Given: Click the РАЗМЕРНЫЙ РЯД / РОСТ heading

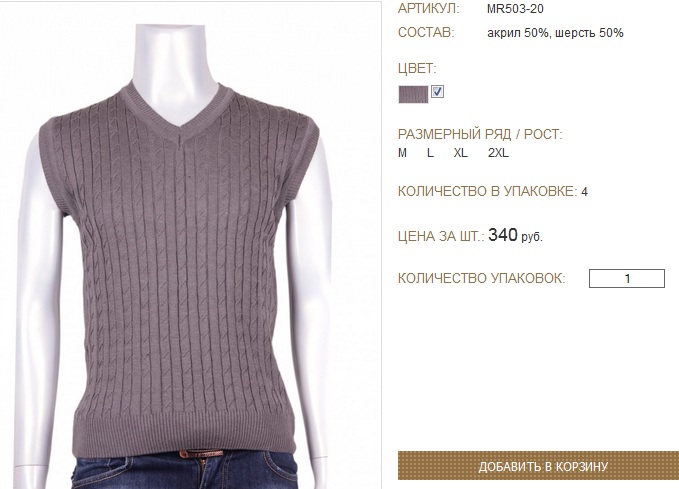Looking at the screenshot, I should (480, 134).
